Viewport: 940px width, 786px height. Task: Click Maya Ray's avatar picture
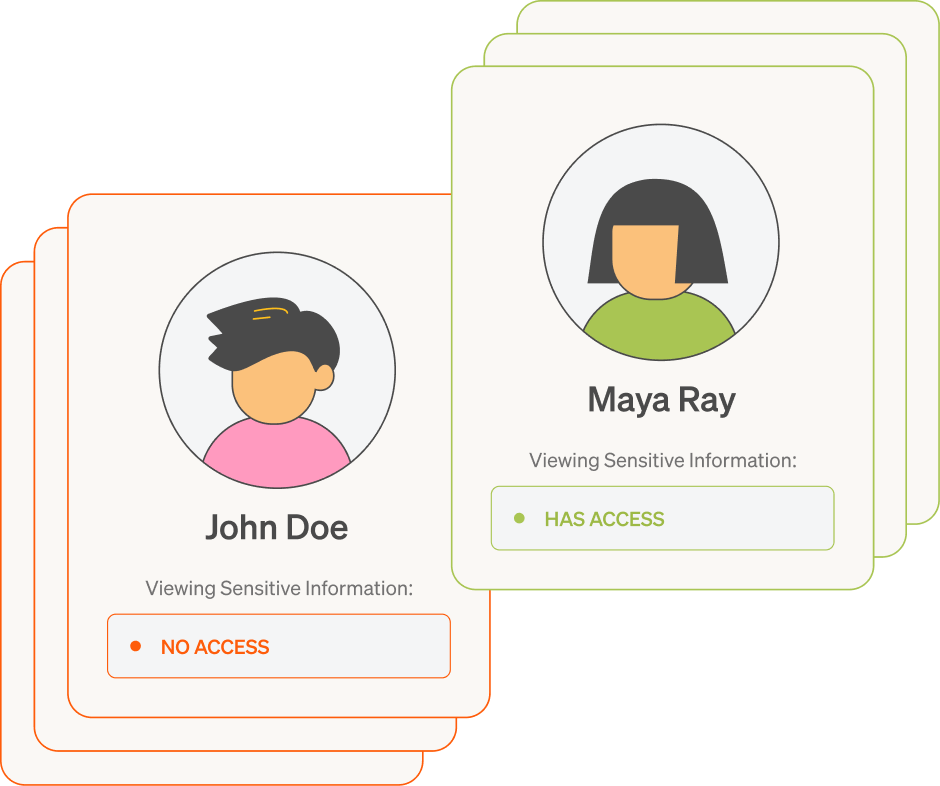(x=661, y=242)
